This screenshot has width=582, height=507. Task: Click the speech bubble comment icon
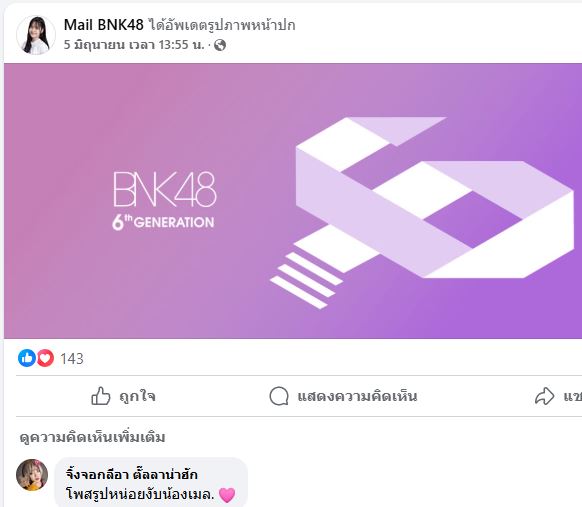tap(279, 396)
